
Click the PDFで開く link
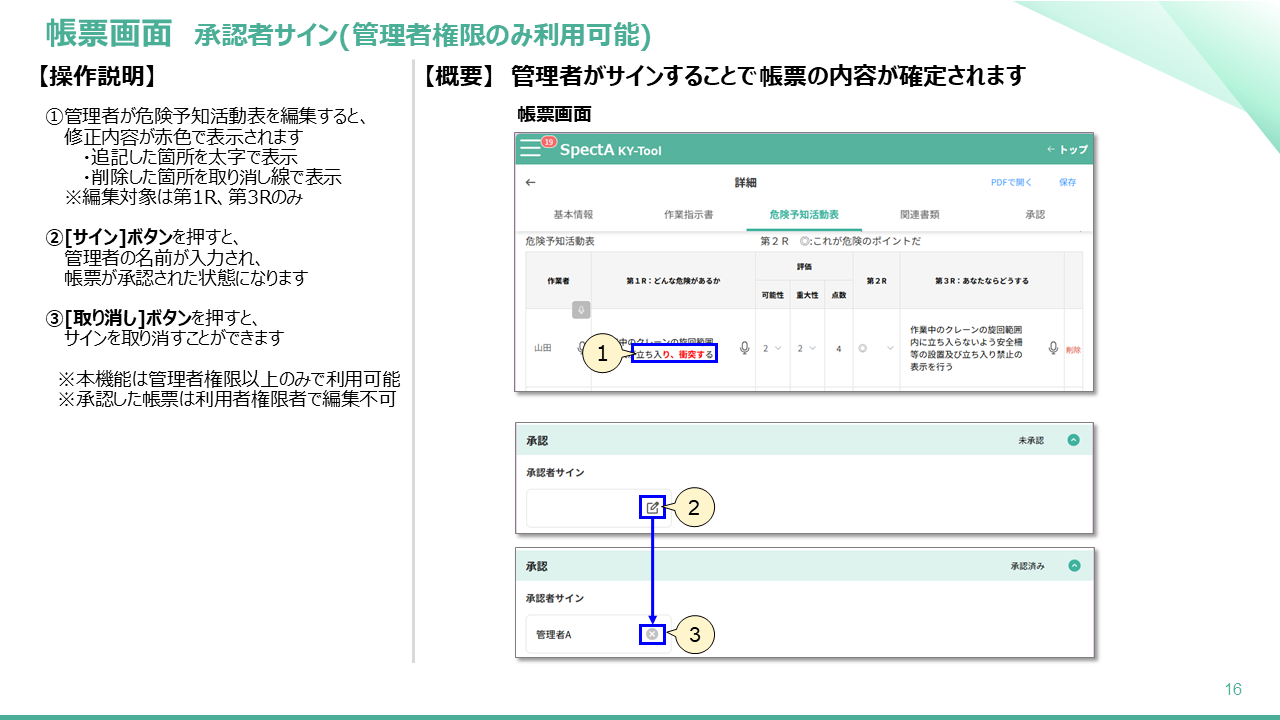tap(1011, 183)
